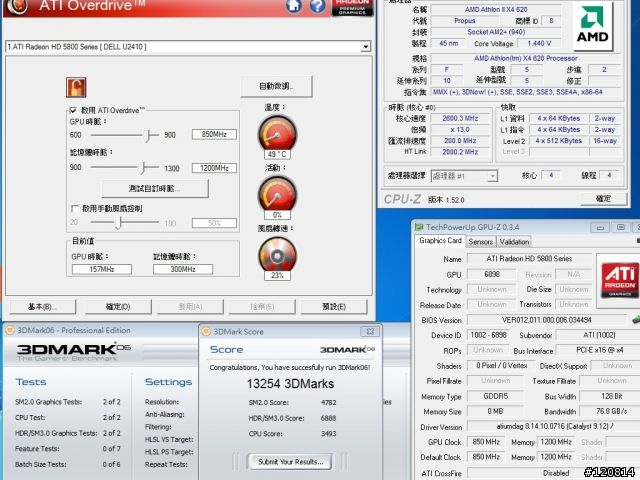Click the Device ID 1002 - 6898 field
The height and width of the screenshot is (480, 640).
point(488,335)
